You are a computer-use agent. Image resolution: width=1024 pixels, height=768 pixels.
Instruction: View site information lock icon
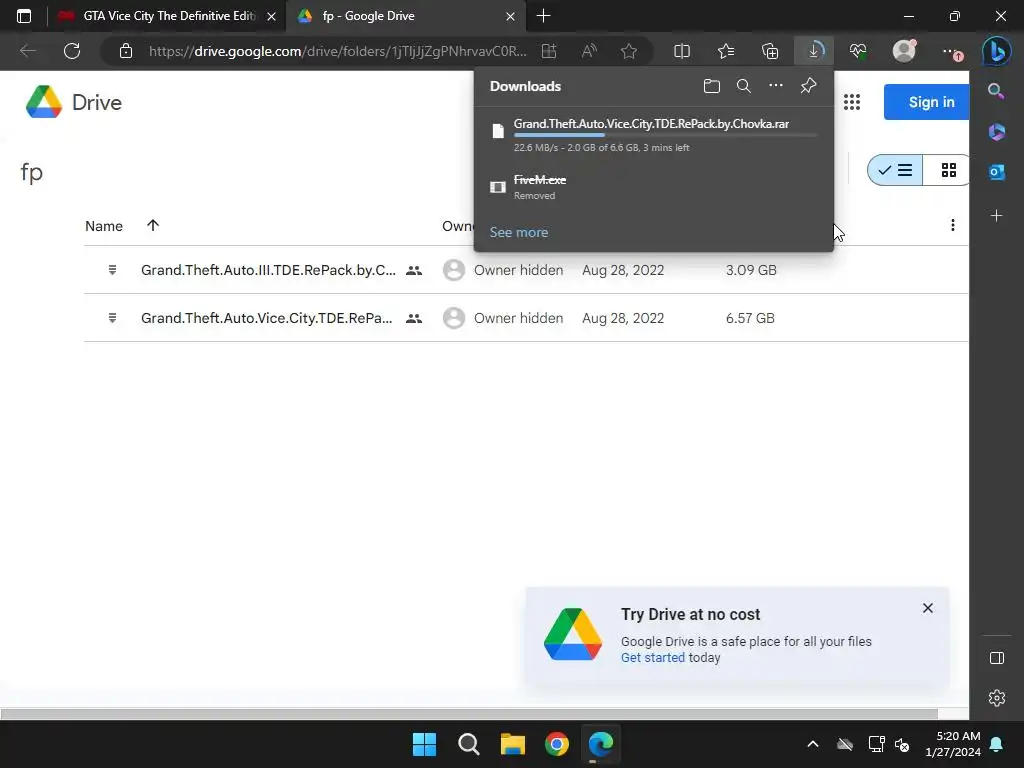(126, 51)
